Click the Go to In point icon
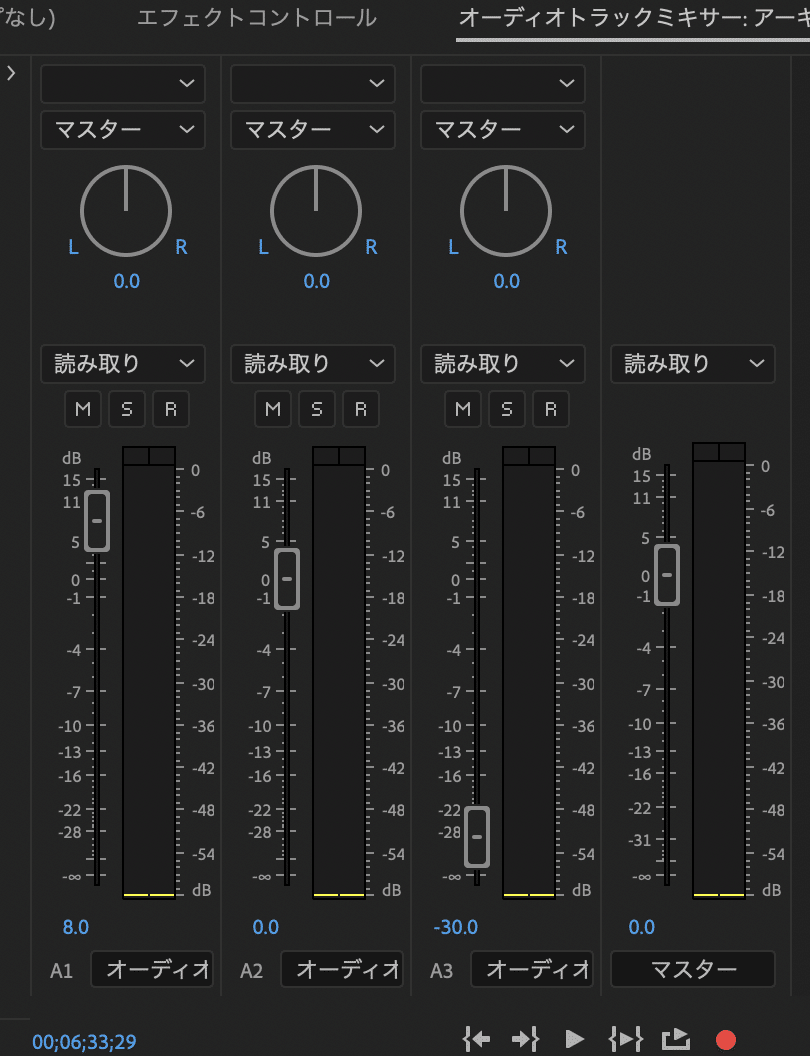The height and width of the screenshot is (1056, 810). (x=476, y=1038)
